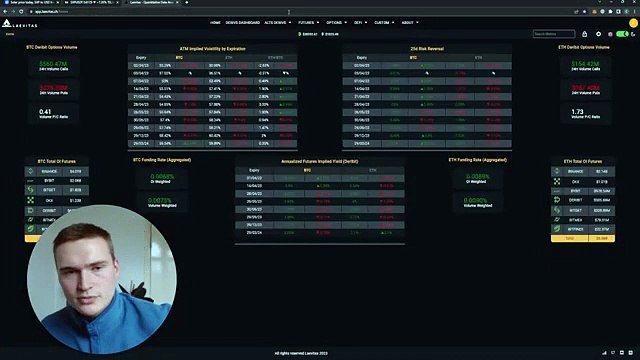Viewport: 640px width, 360px height.
Task: Click Bybit icon in ETH Total OI Futures
Action: point(557,191)
